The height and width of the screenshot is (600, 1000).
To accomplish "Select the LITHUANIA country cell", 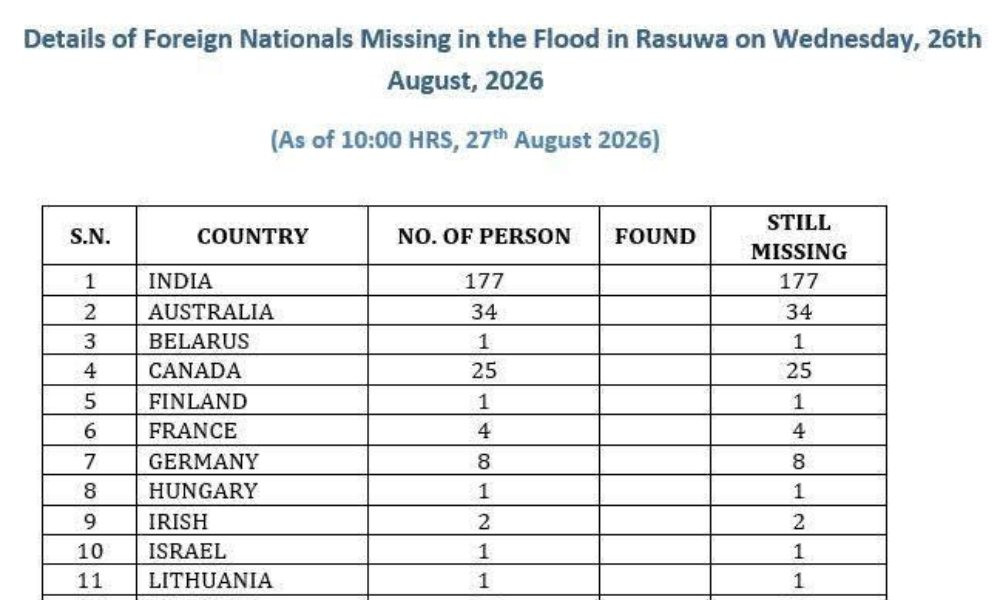I will (253, 580).
